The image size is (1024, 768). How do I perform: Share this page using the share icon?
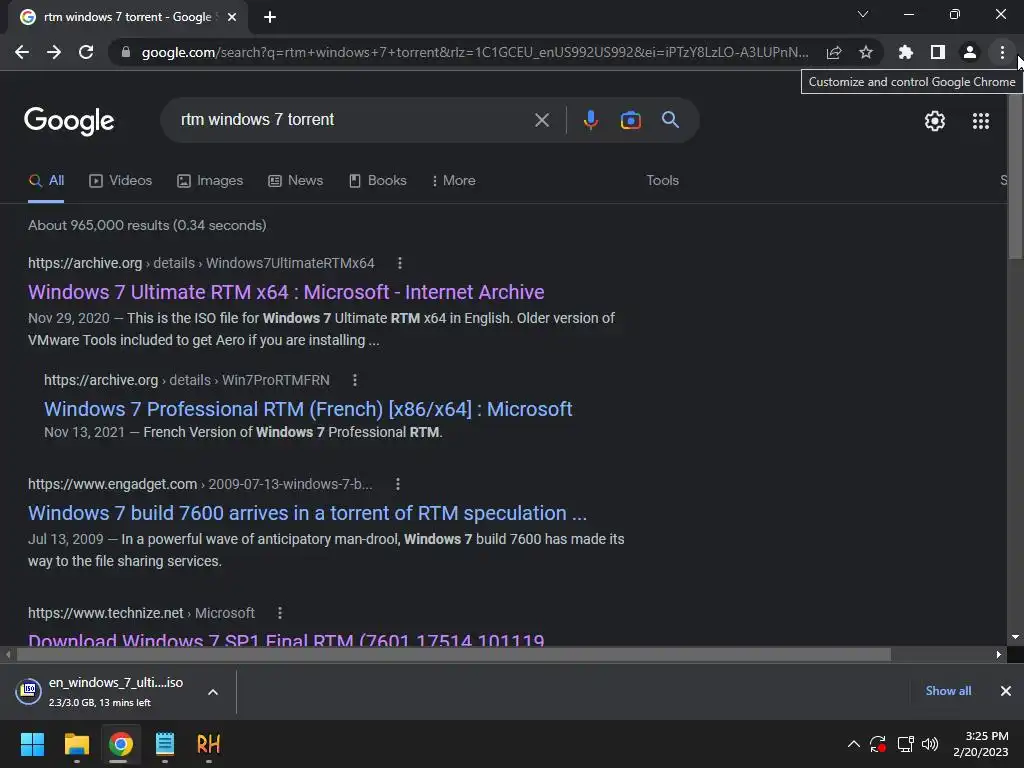[834, 52]
